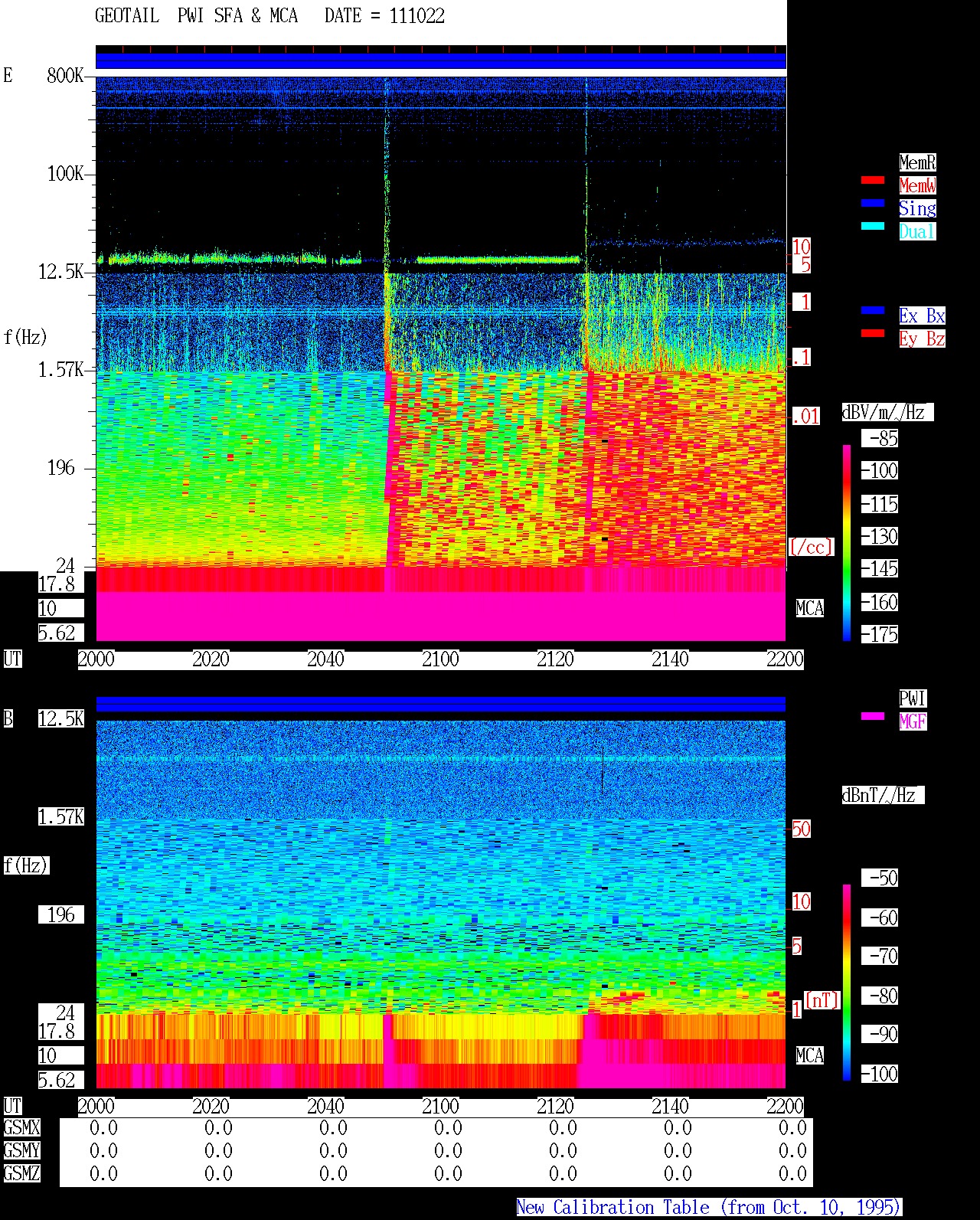Click the 800K frequency axis label

click(65, 76)
